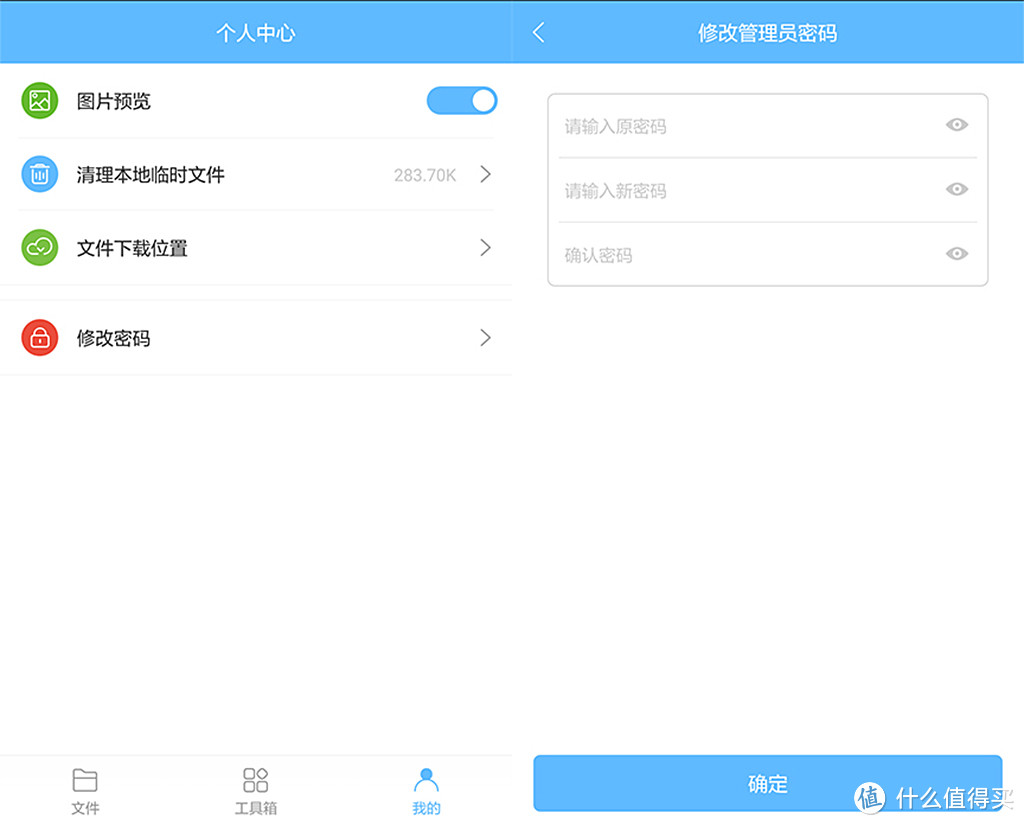This screenshot has width=1024, height=825.
Task: Click the 确定 button
Action: tap(767, 783)
